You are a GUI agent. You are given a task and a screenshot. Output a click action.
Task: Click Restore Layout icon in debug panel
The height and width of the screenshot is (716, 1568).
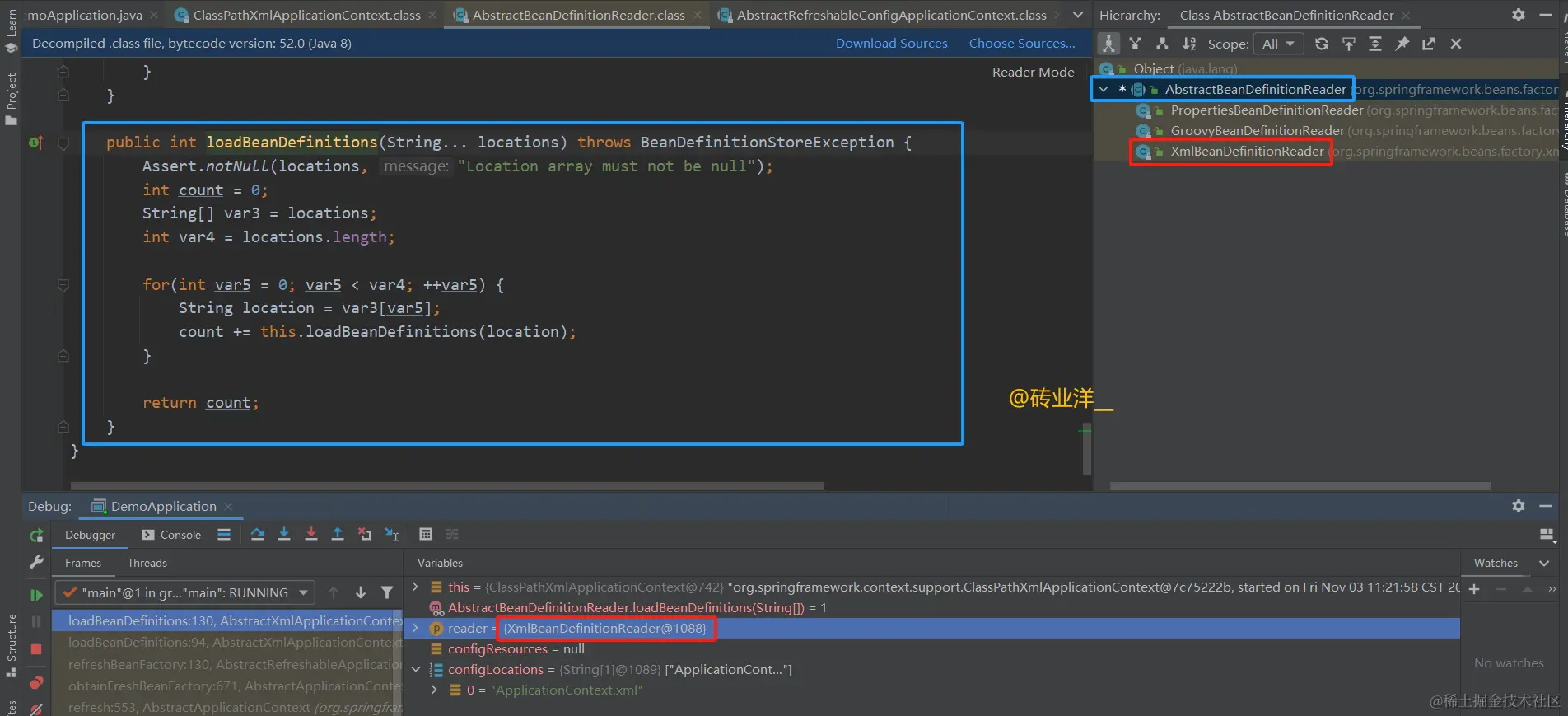point(1547,536)
